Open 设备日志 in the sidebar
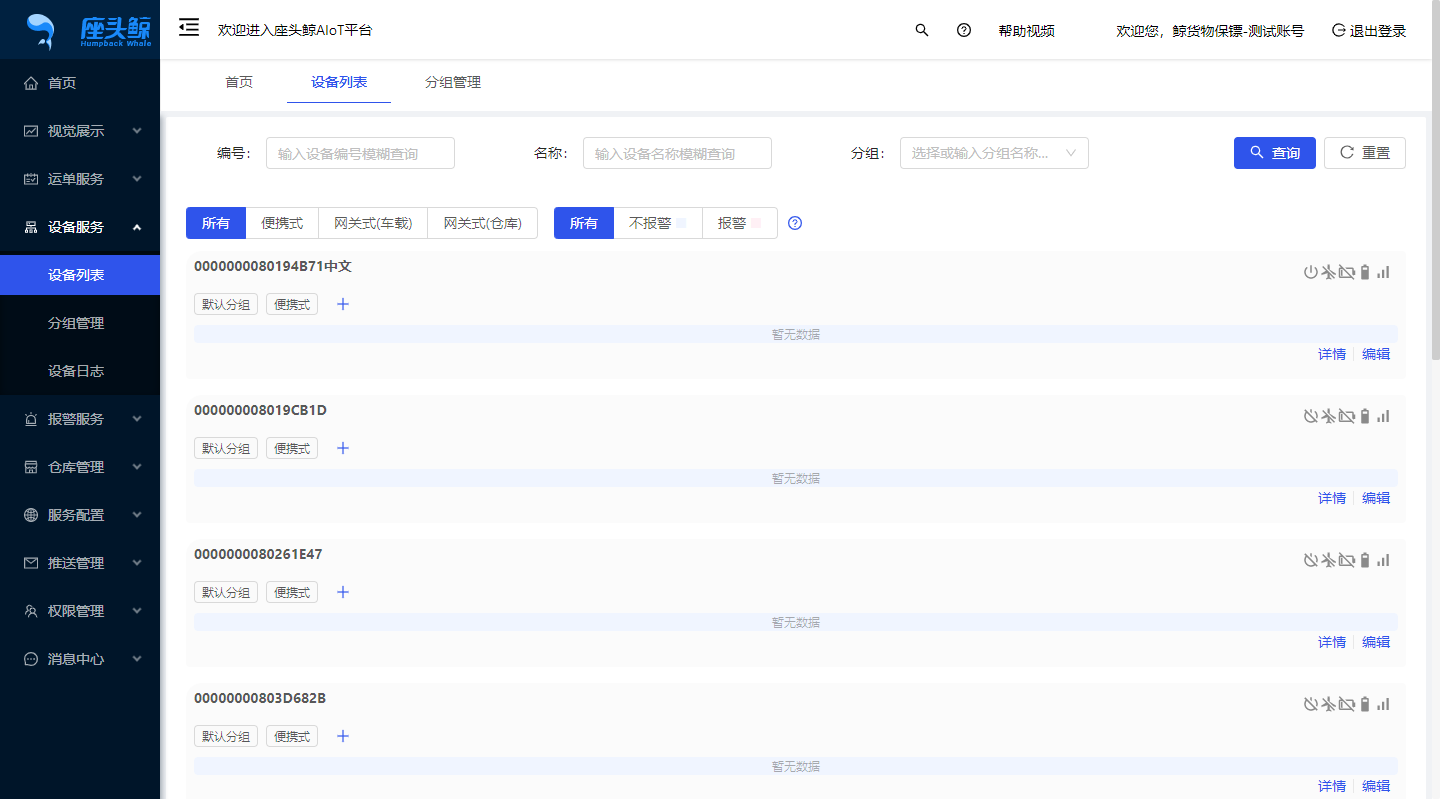1440x799 pixels. [x=76, y=371]
